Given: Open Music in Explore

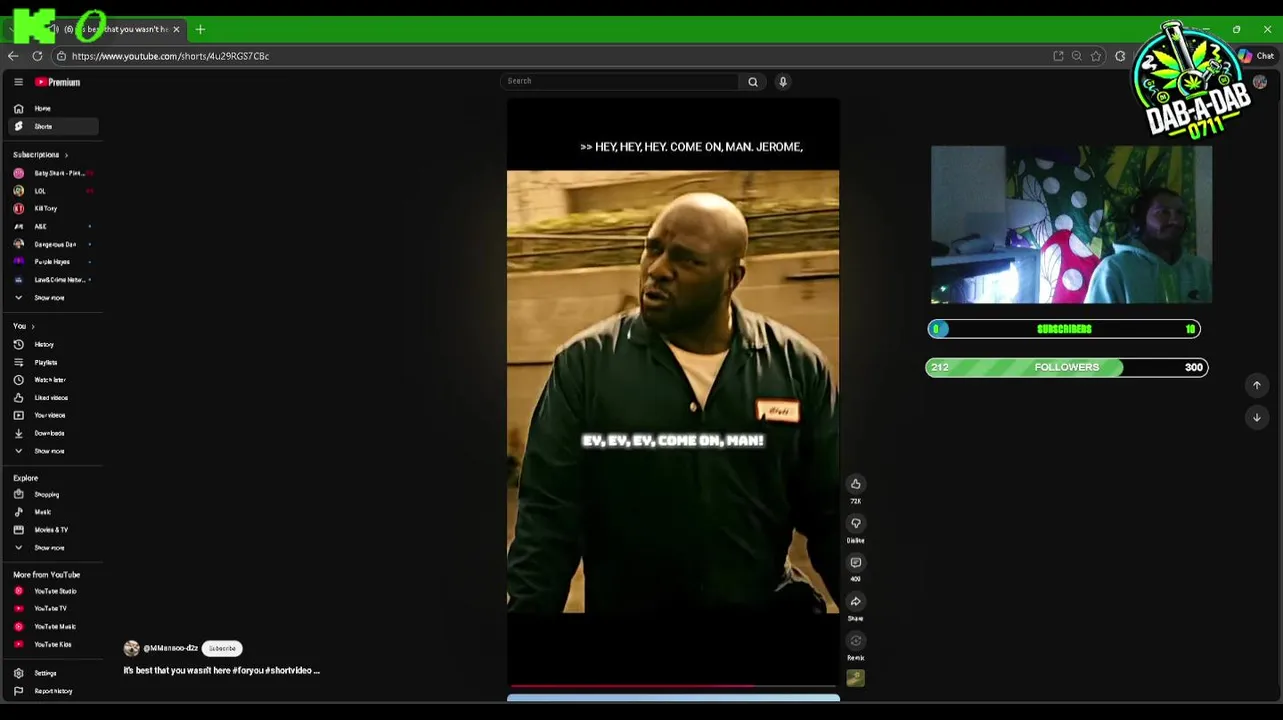Looking at the screenshot, I should (53, 512).
